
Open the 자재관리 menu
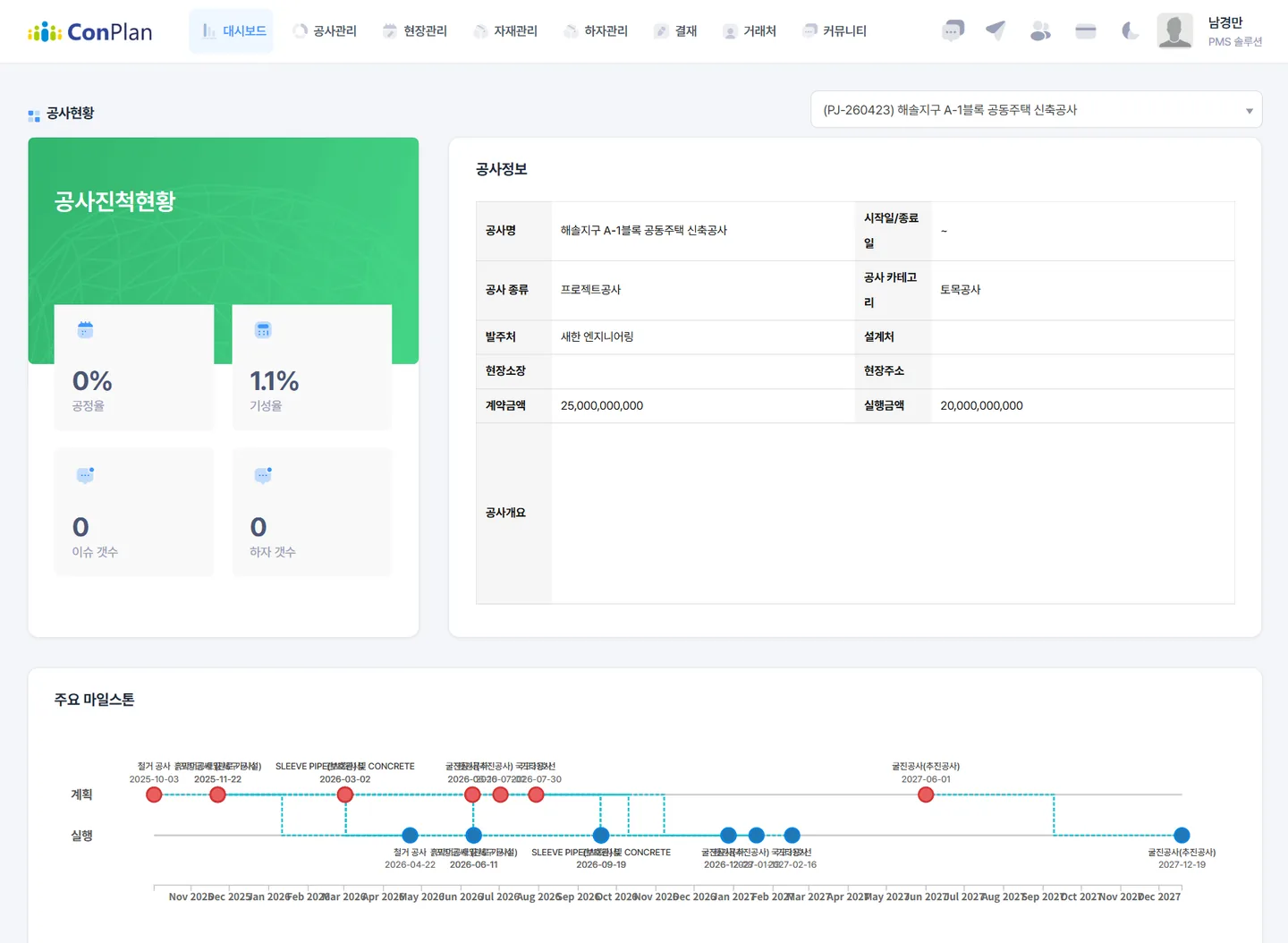pos(505,31)
